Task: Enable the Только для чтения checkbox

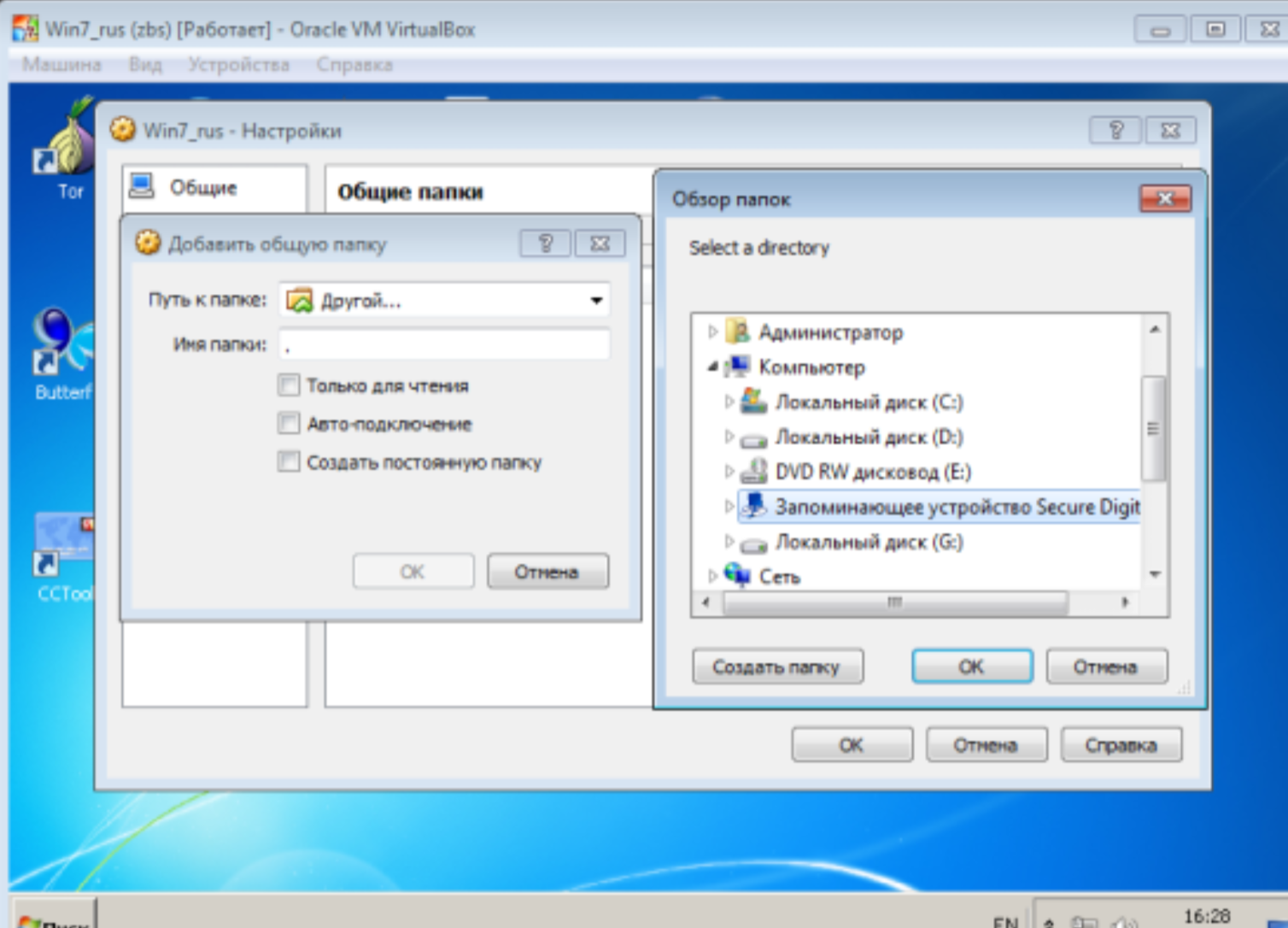Action: 289,385
